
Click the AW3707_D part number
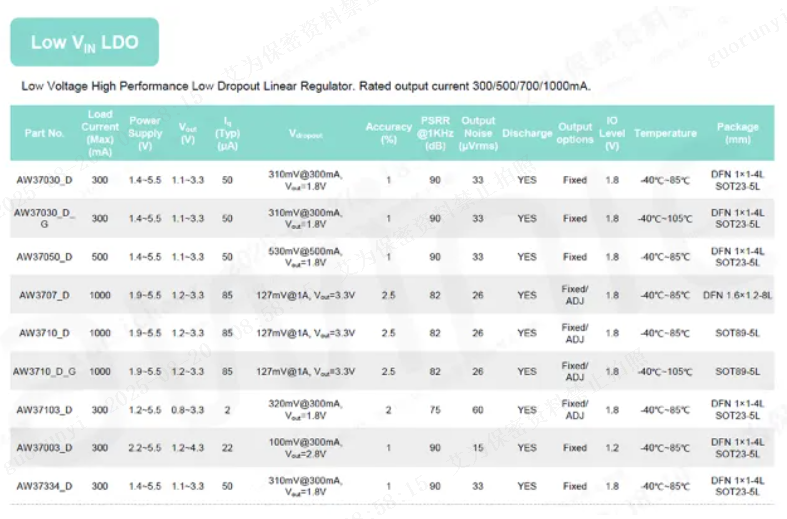(x=44, y=295)
